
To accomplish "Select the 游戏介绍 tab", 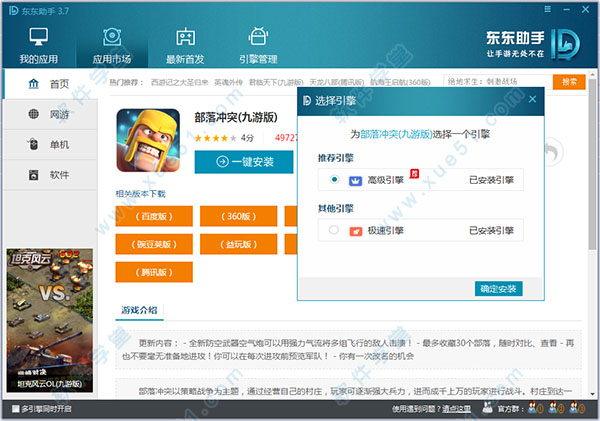I will click(x=139, y=310).
